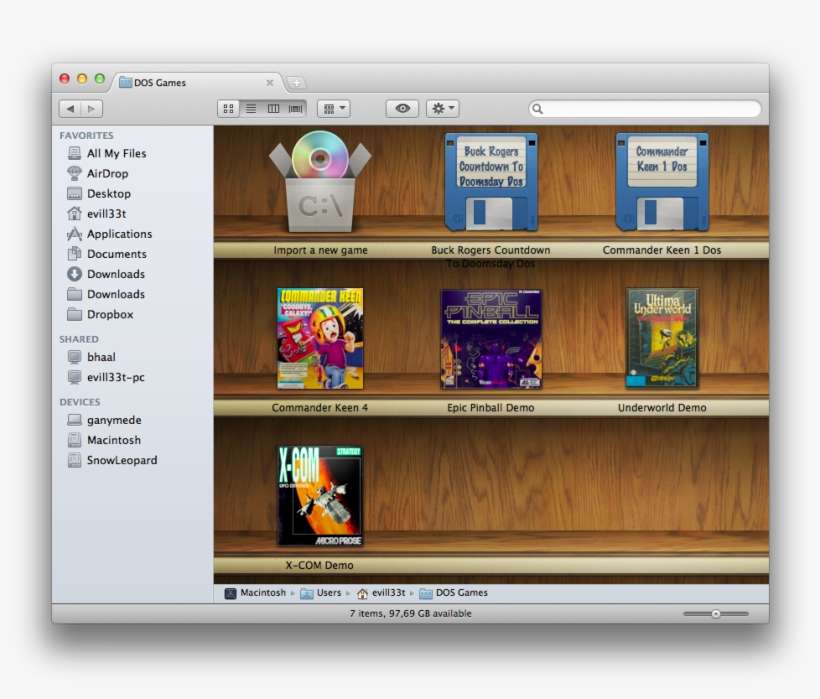Go forward with the right arrow button
This screenshot has width=820, height=699.
92,109
